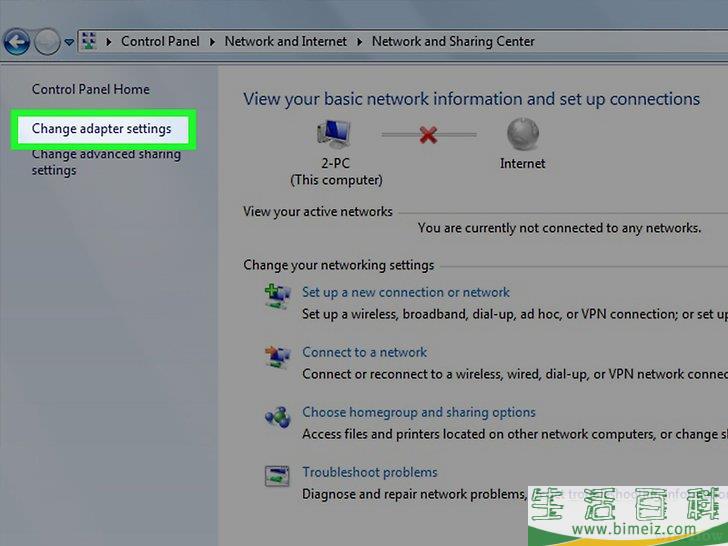
Task: Select Control Panel in the address bar
Action: pyautogui.click(x=160, y=42)
